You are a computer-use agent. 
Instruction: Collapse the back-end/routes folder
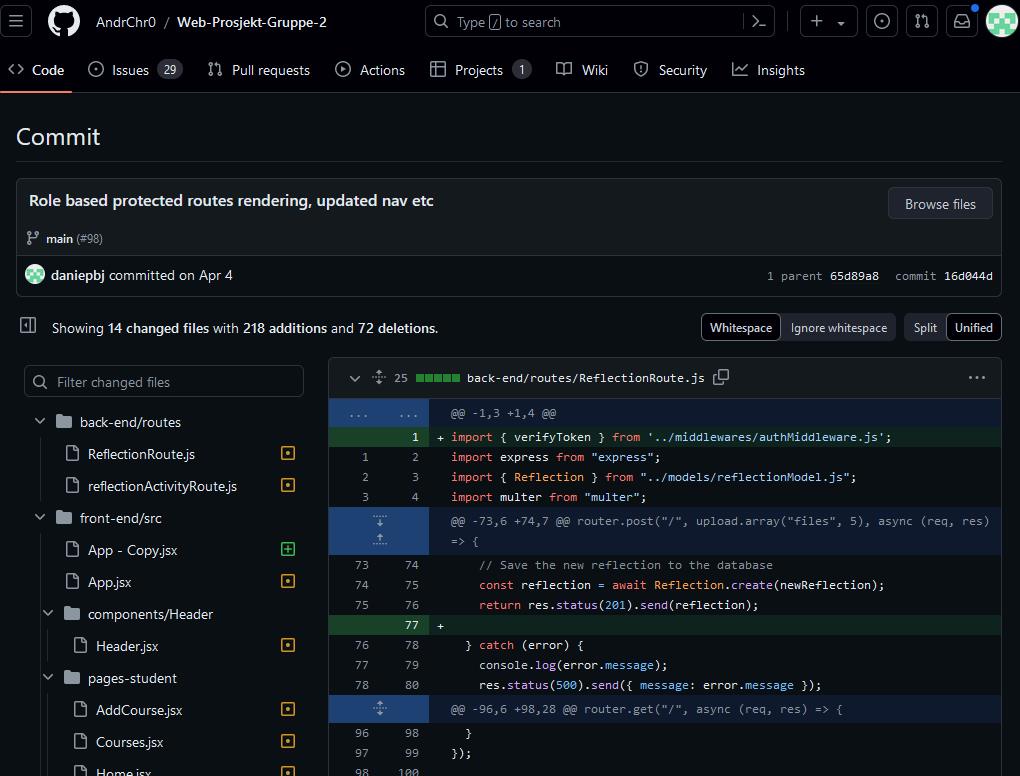pyautogui.click(x=40, y=421)
